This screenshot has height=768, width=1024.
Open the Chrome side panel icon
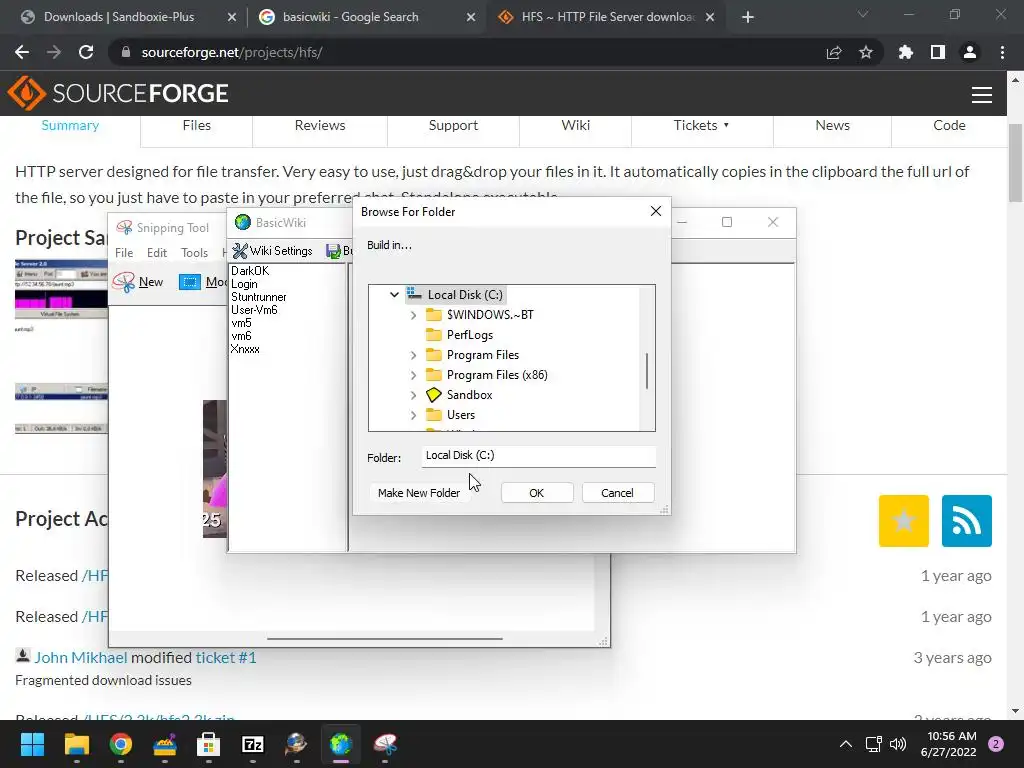937,52
